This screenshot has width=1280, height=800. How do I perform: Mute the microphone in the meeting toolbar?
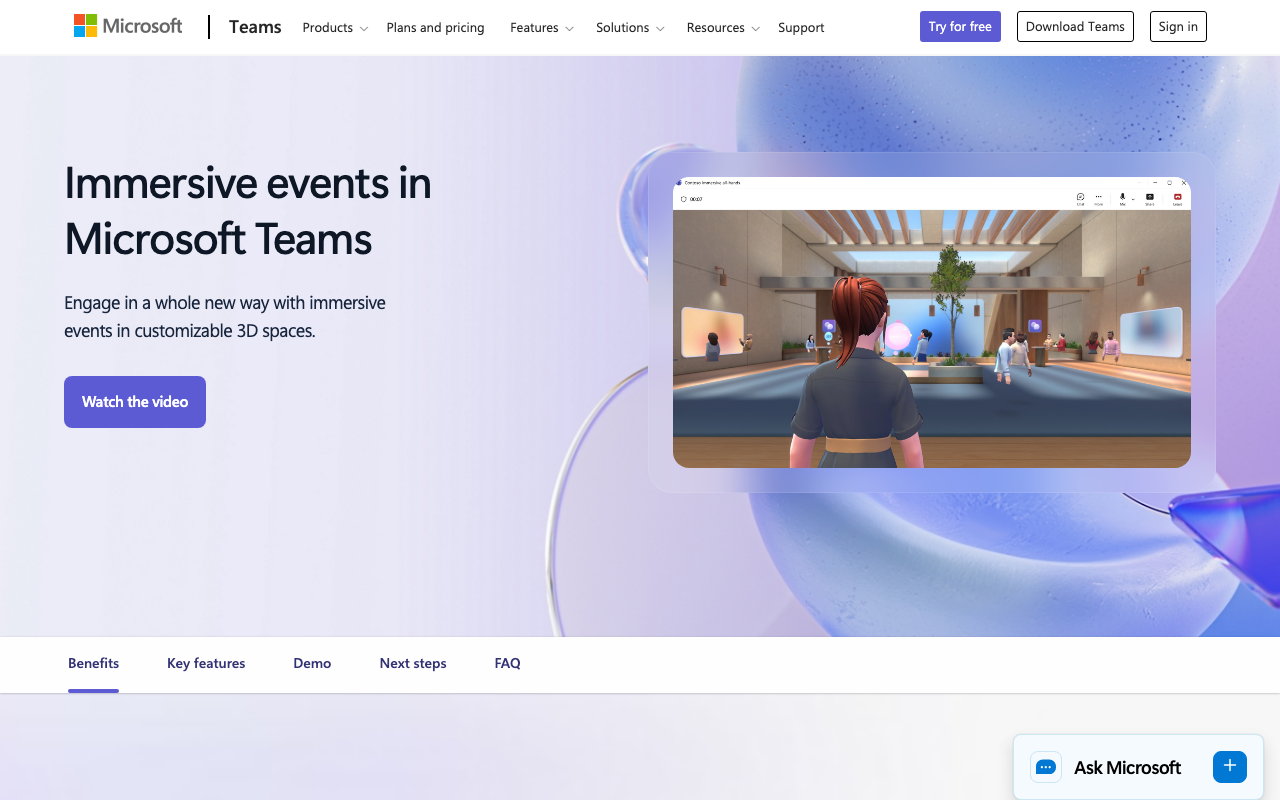(1122, 196)
